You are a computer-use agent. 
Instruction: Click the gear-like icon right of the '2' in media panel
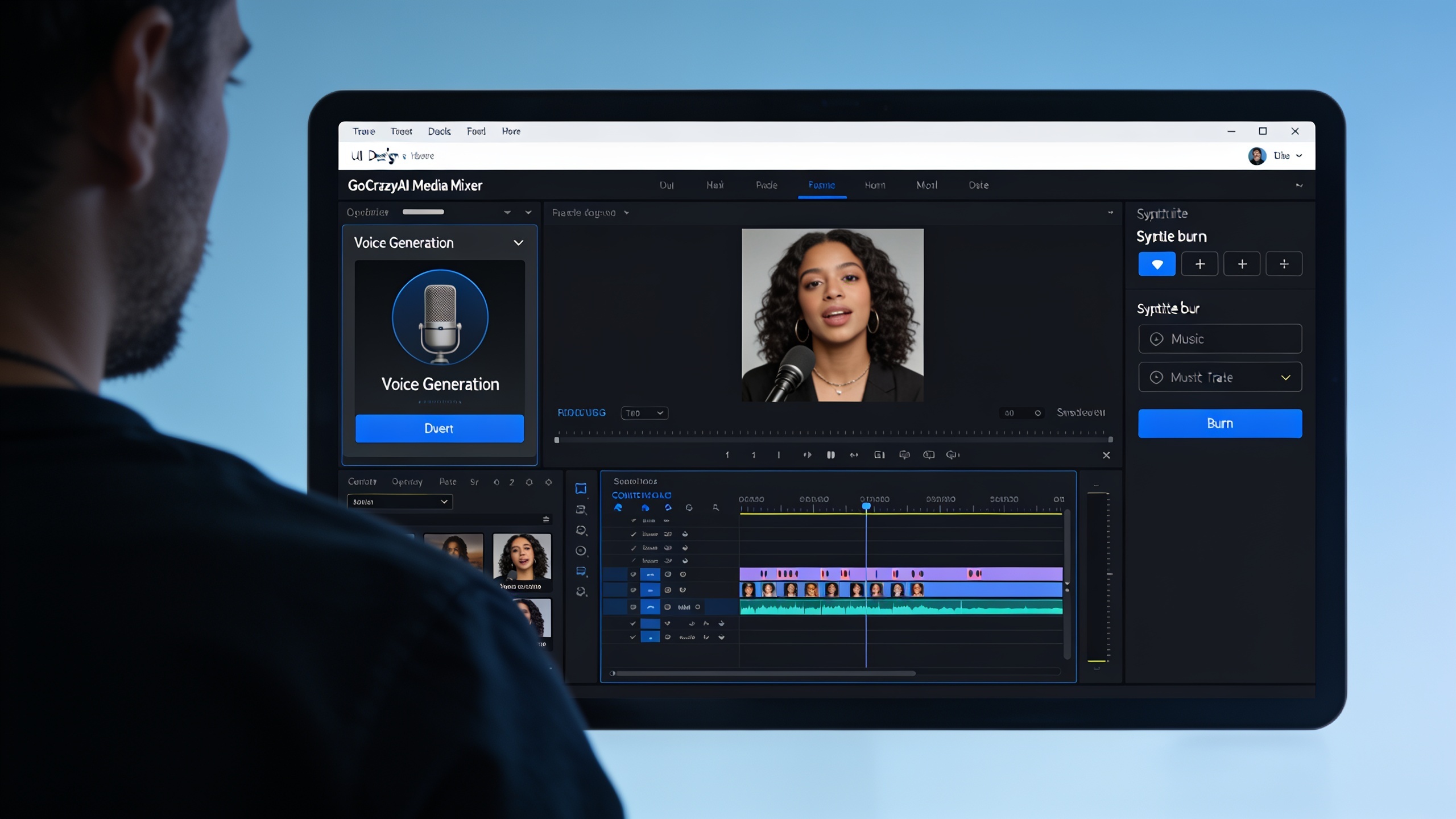click(530, 482)
